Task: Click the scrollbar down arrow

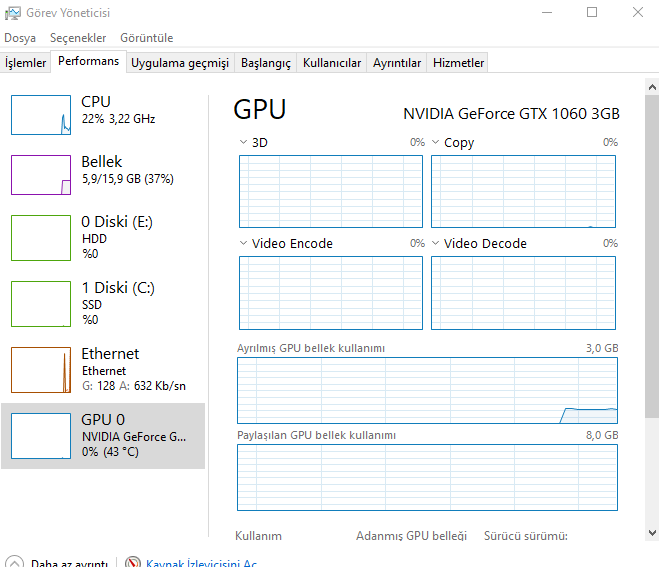Action: click(652, 533)
